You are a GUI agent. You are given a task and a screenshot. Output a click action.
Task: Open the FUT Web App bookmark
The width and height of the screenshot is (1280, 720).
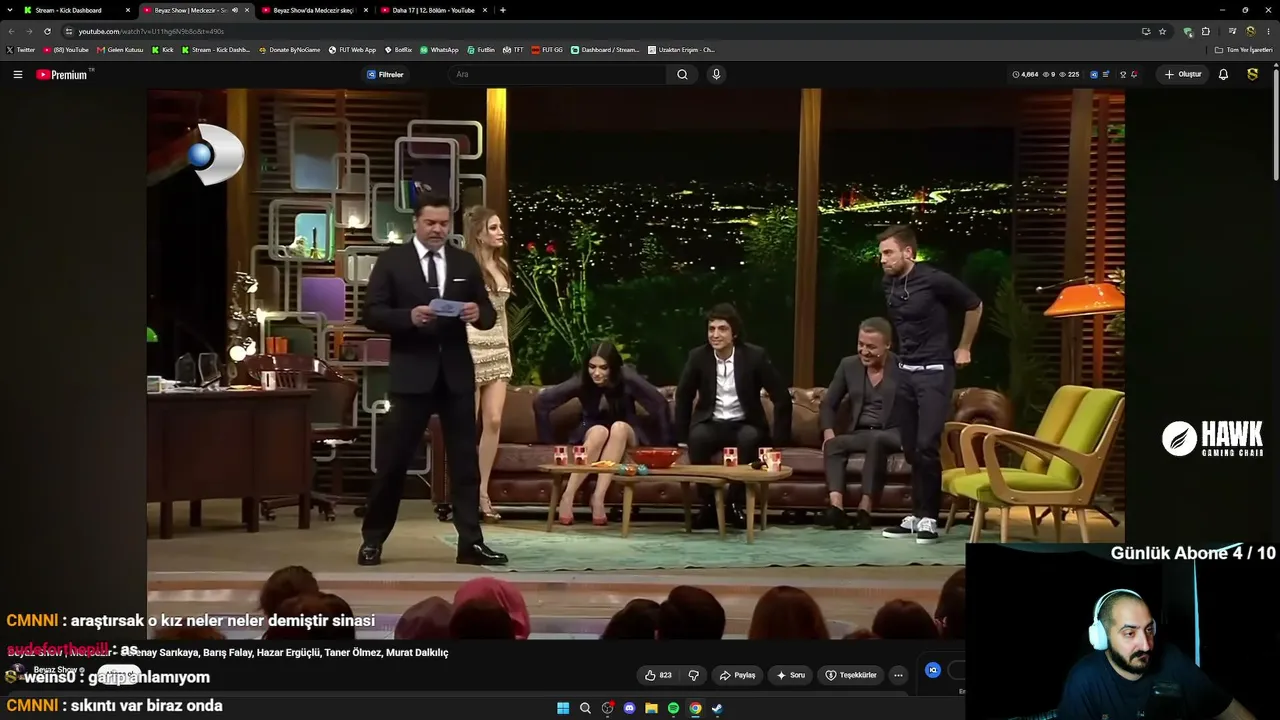(x=353, y=50)
